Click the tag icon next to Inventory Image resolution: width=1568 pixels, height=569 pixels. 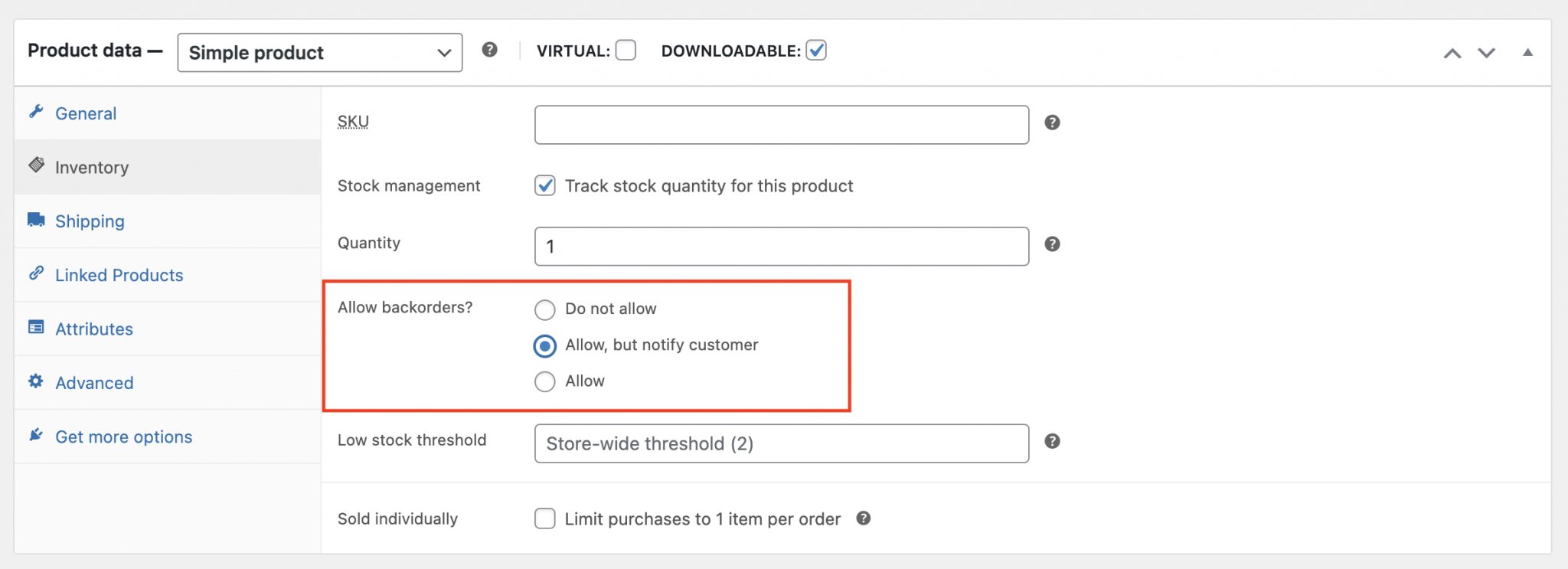(35, 166)
